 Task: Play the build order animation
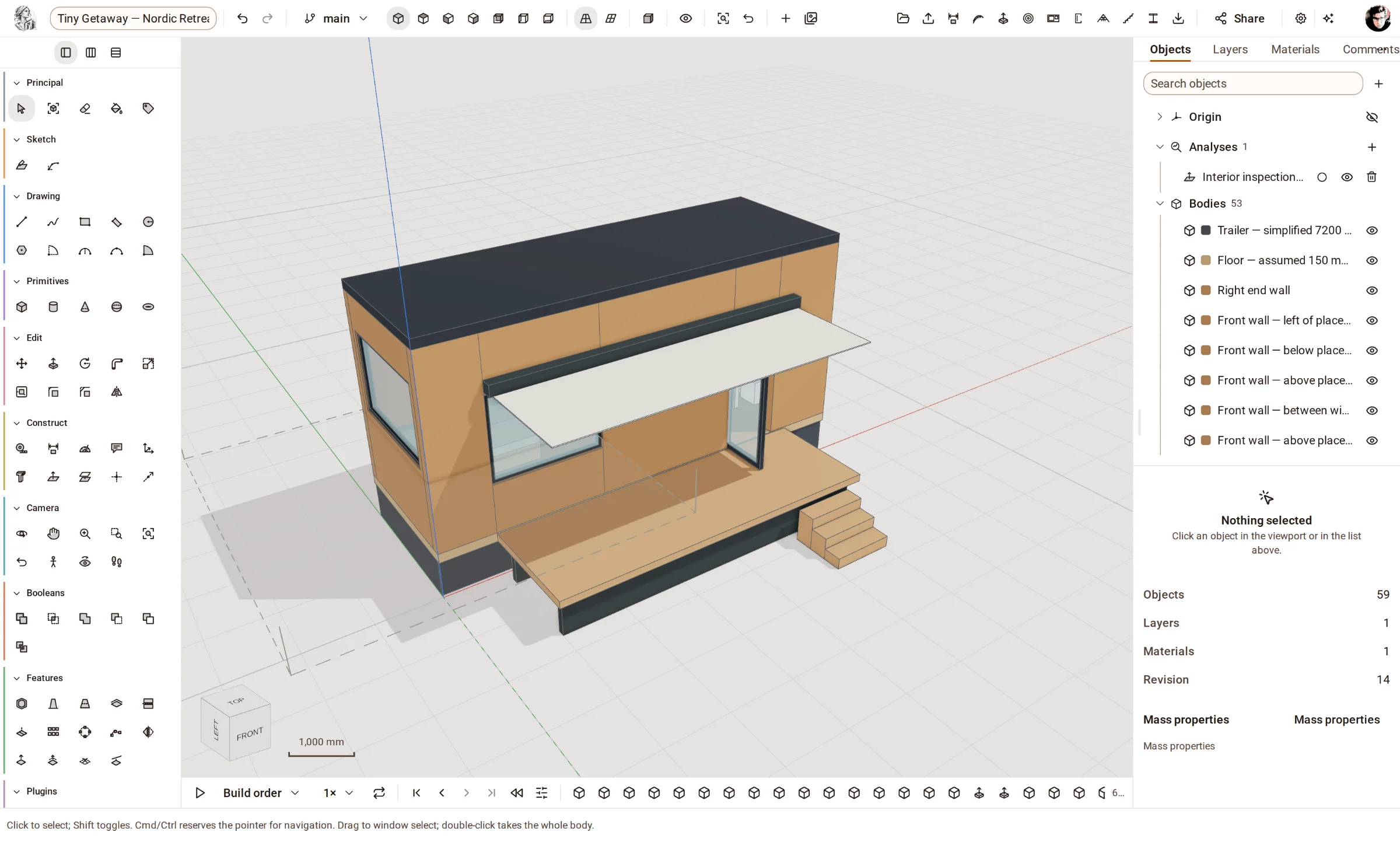(x=200, y=793)
